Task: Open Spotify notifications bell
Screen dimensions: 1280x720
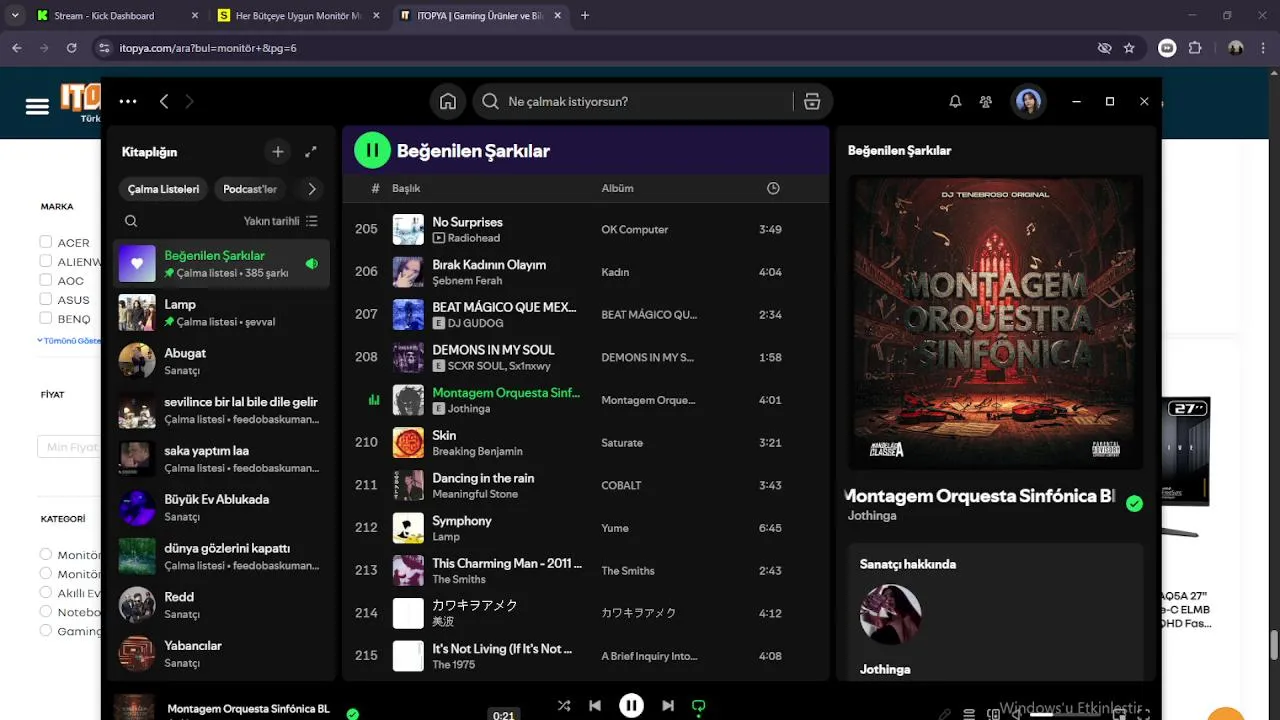Action: [x=955, y=101]
